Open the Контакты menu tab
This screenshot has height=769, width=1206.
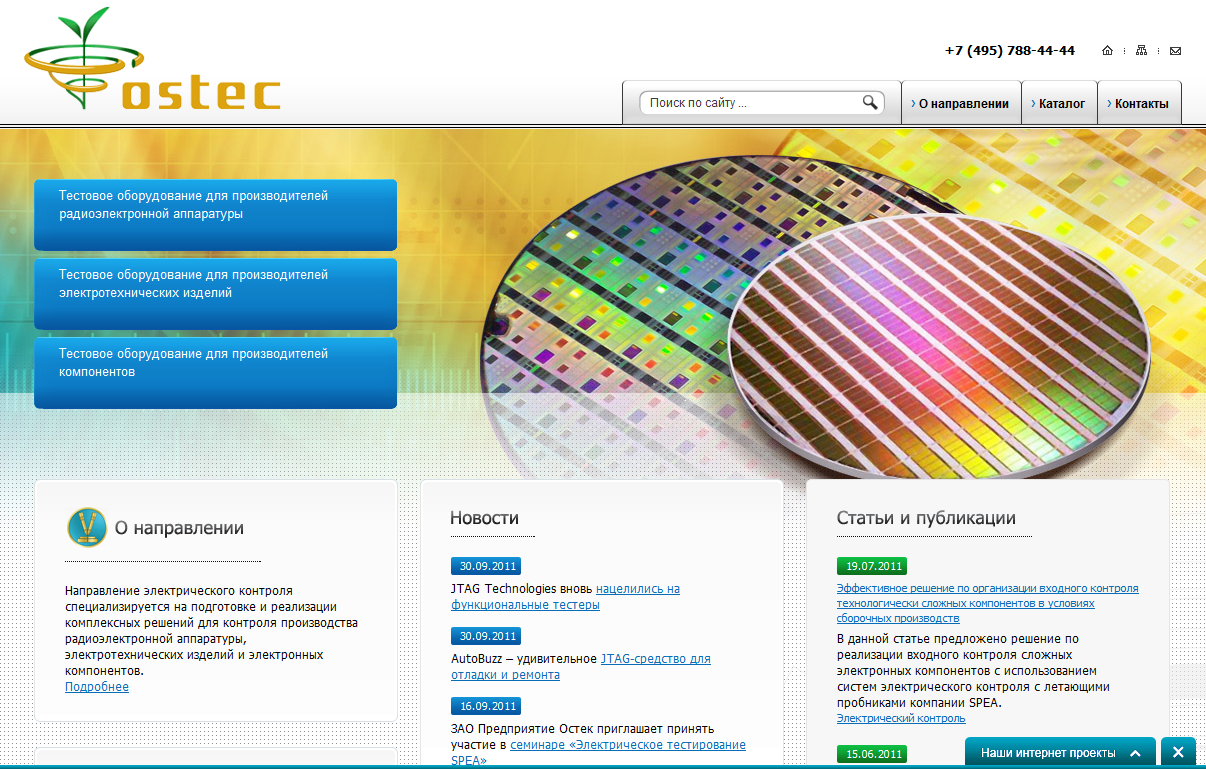point(1139,103)
